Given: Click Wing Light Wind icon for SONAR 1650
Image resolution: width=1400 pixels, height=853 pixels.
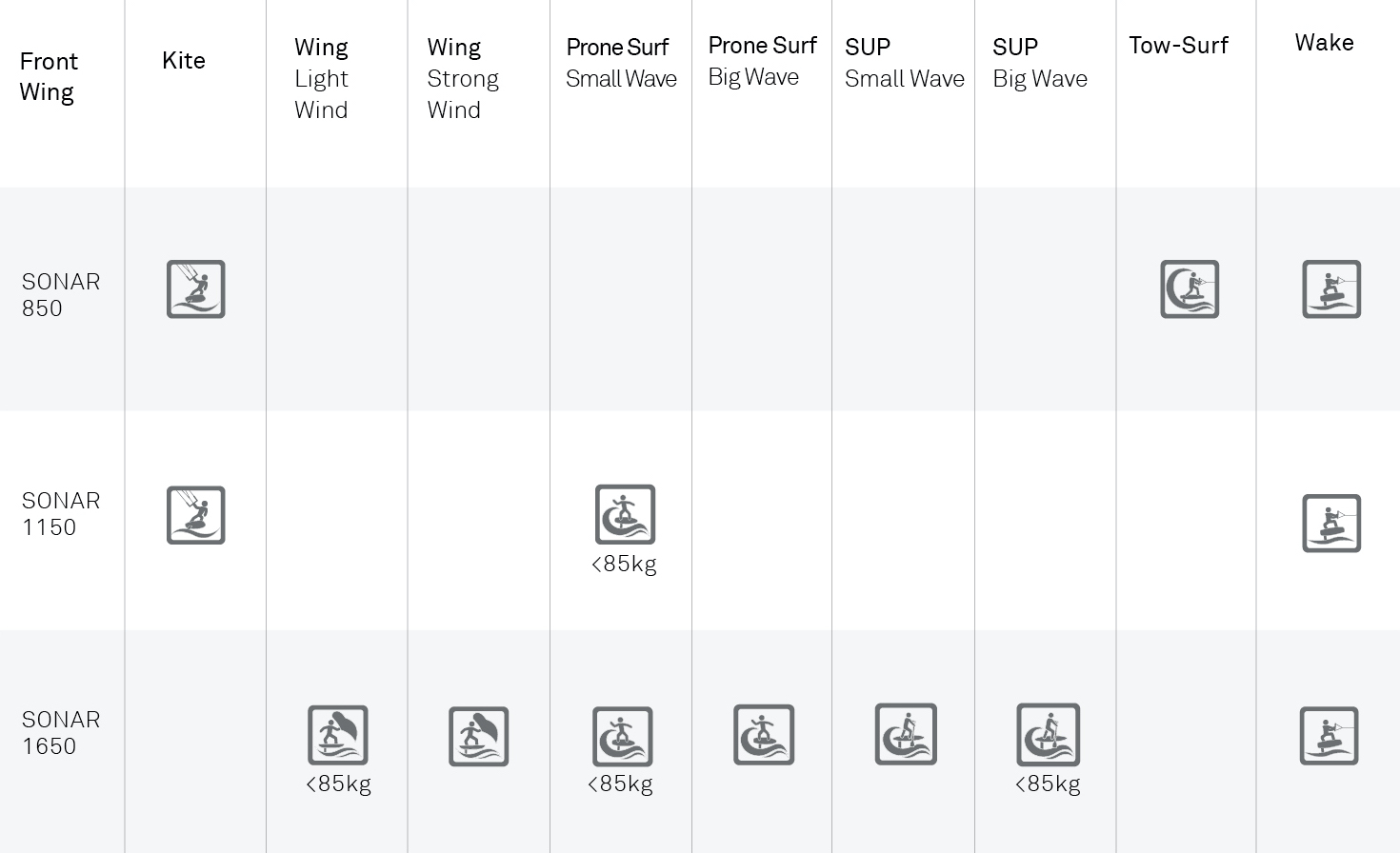Looking at the screenshot, I should 338,735.
